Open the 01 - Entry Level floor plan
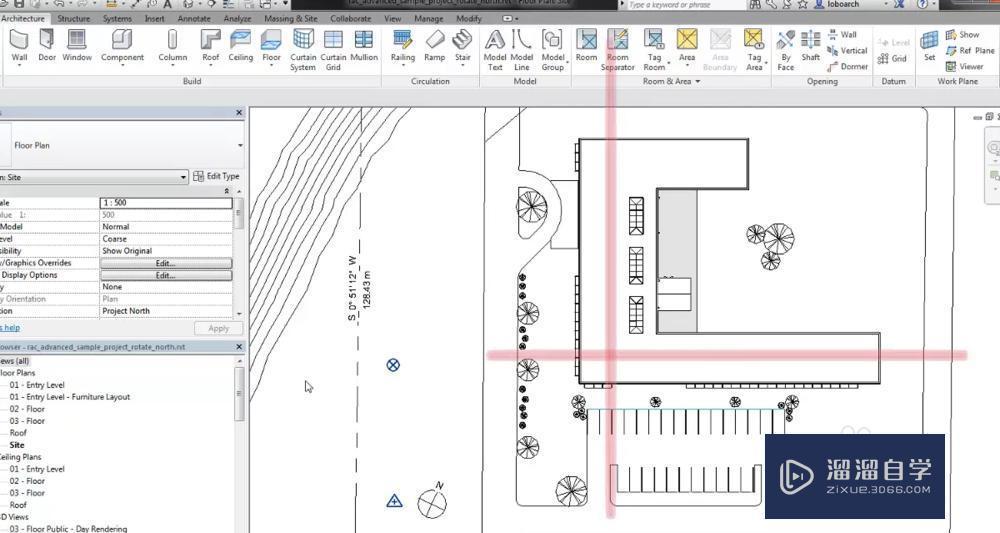This screenshot has height=533, width=1000. coord(37,385)
